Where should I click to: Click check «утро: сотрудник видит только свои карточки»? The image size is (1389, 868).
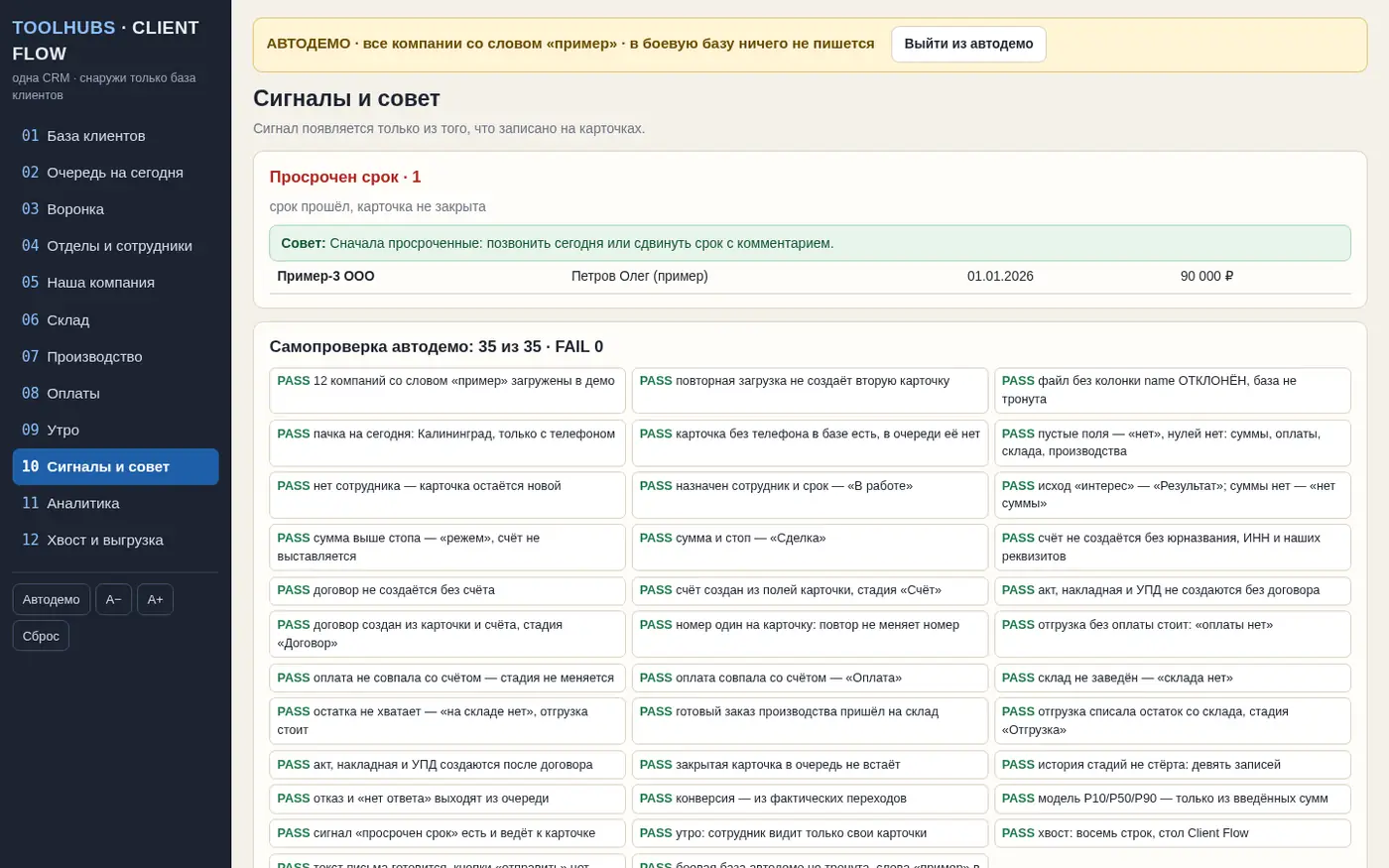(810, 833)
